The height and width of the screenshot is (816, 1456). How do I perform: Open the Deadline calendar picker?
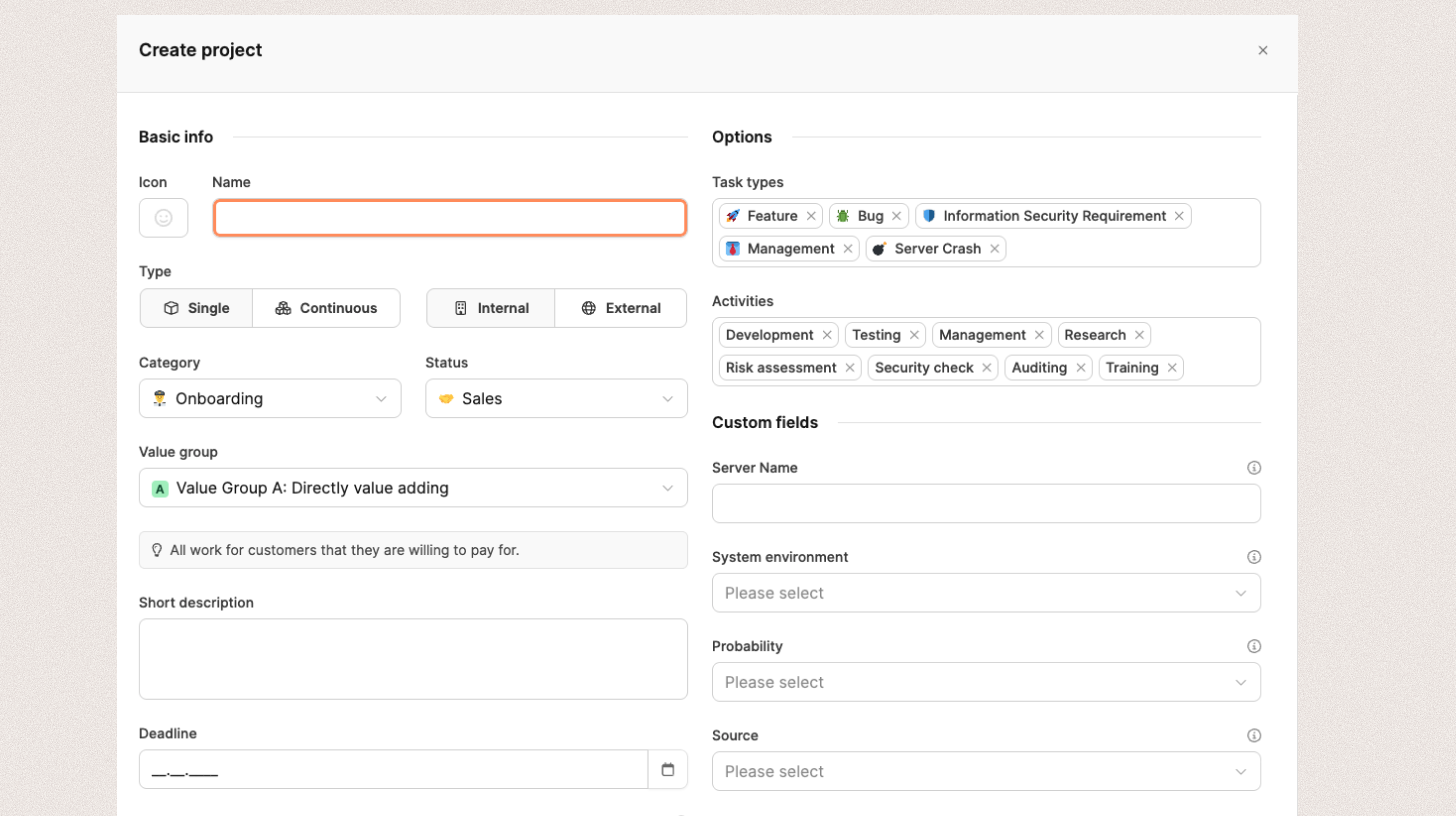point(668,770)
